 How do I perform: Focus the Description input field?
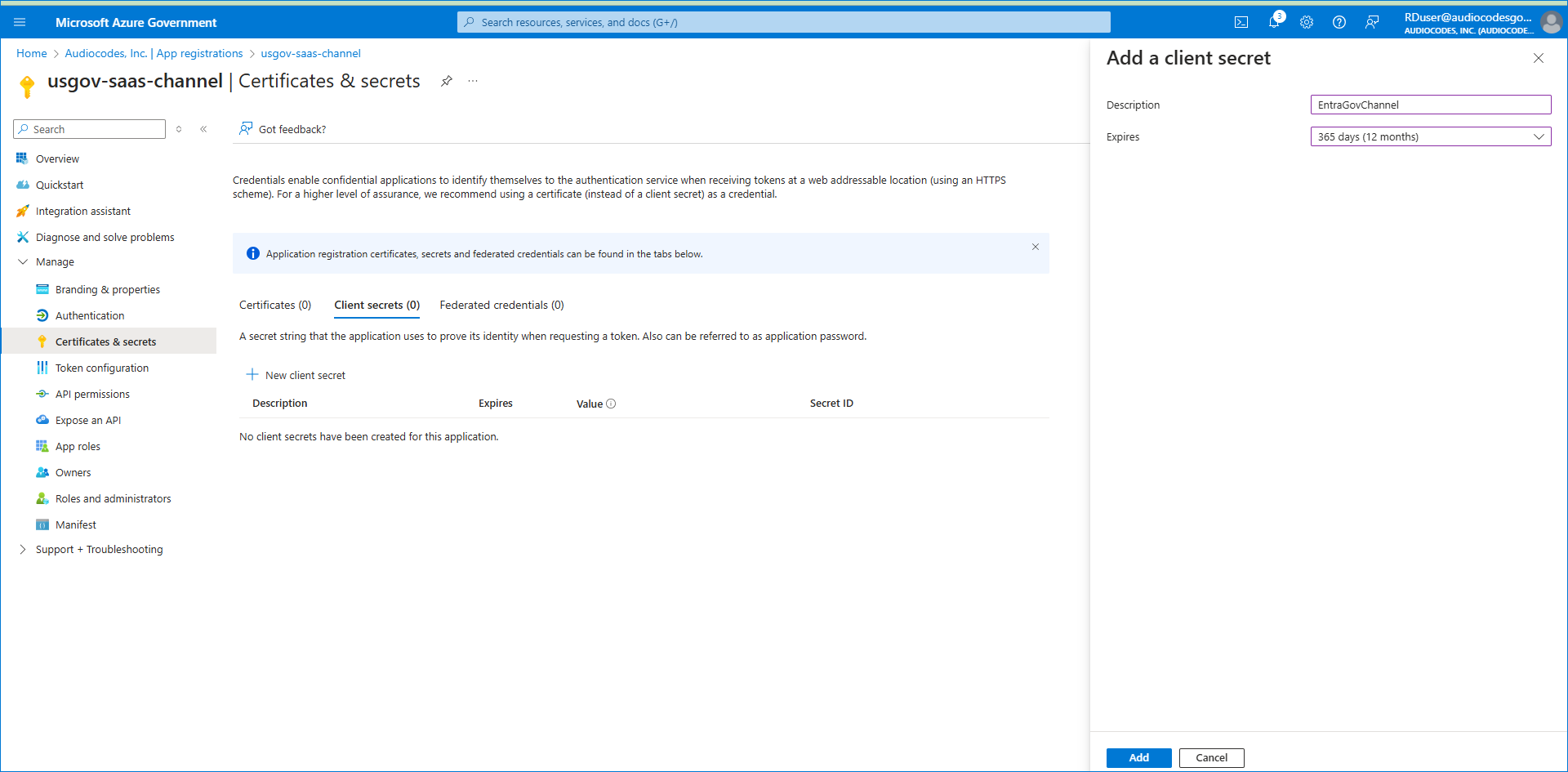[x=1430, y=105]
